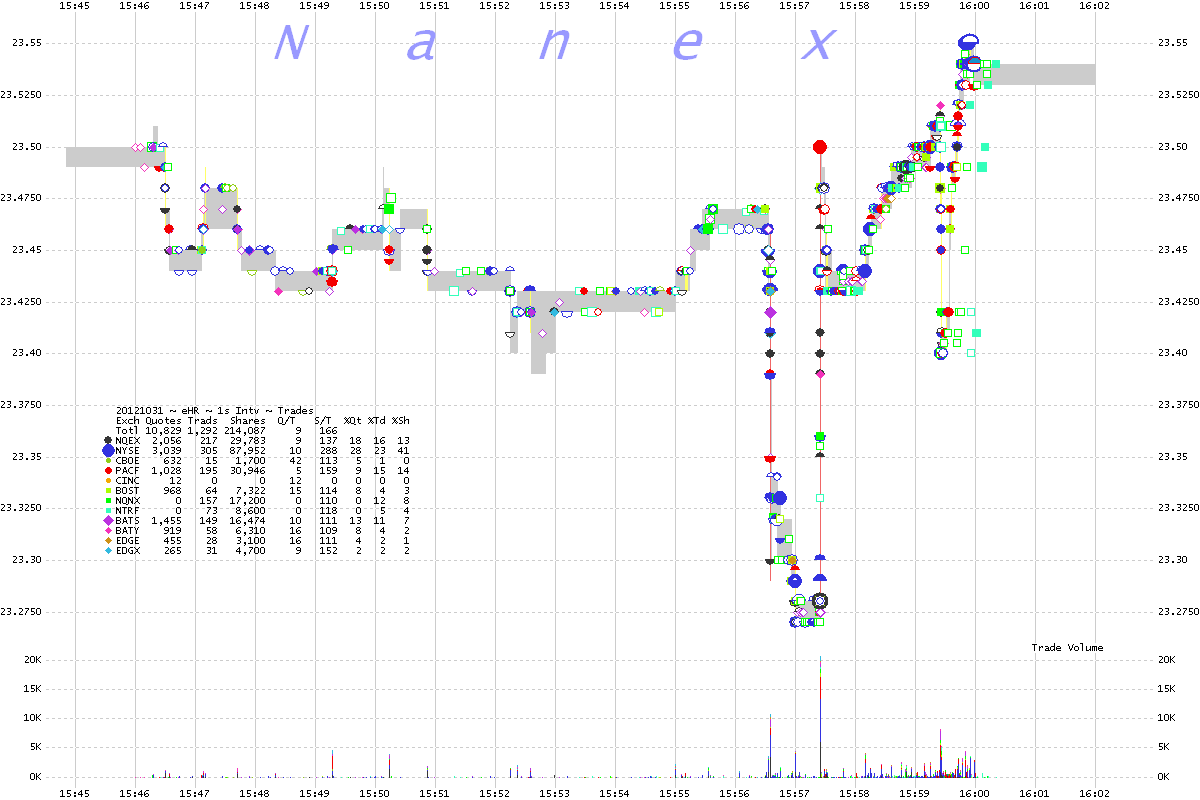Click the tallest trade volume spike
This screenshot has width=1200, height=800.
[x=821, y=716]
